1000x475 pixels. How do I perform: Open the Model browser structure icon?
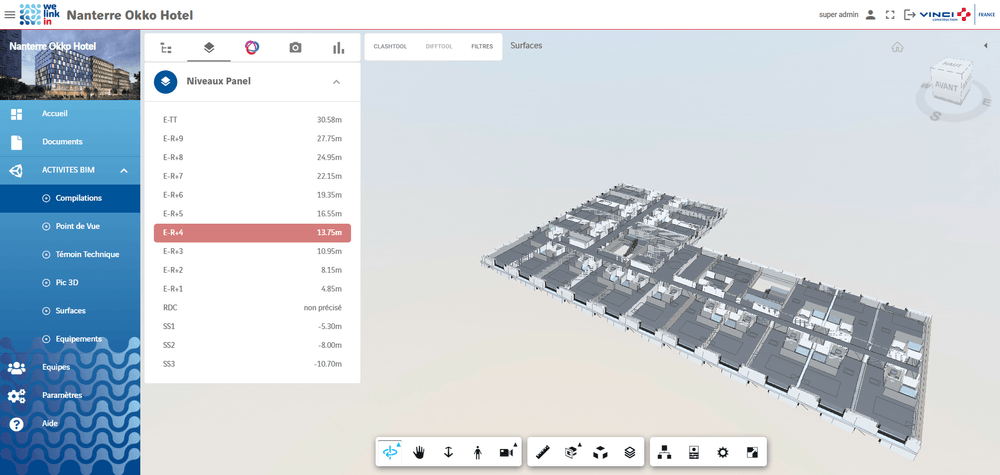point(665,452)
